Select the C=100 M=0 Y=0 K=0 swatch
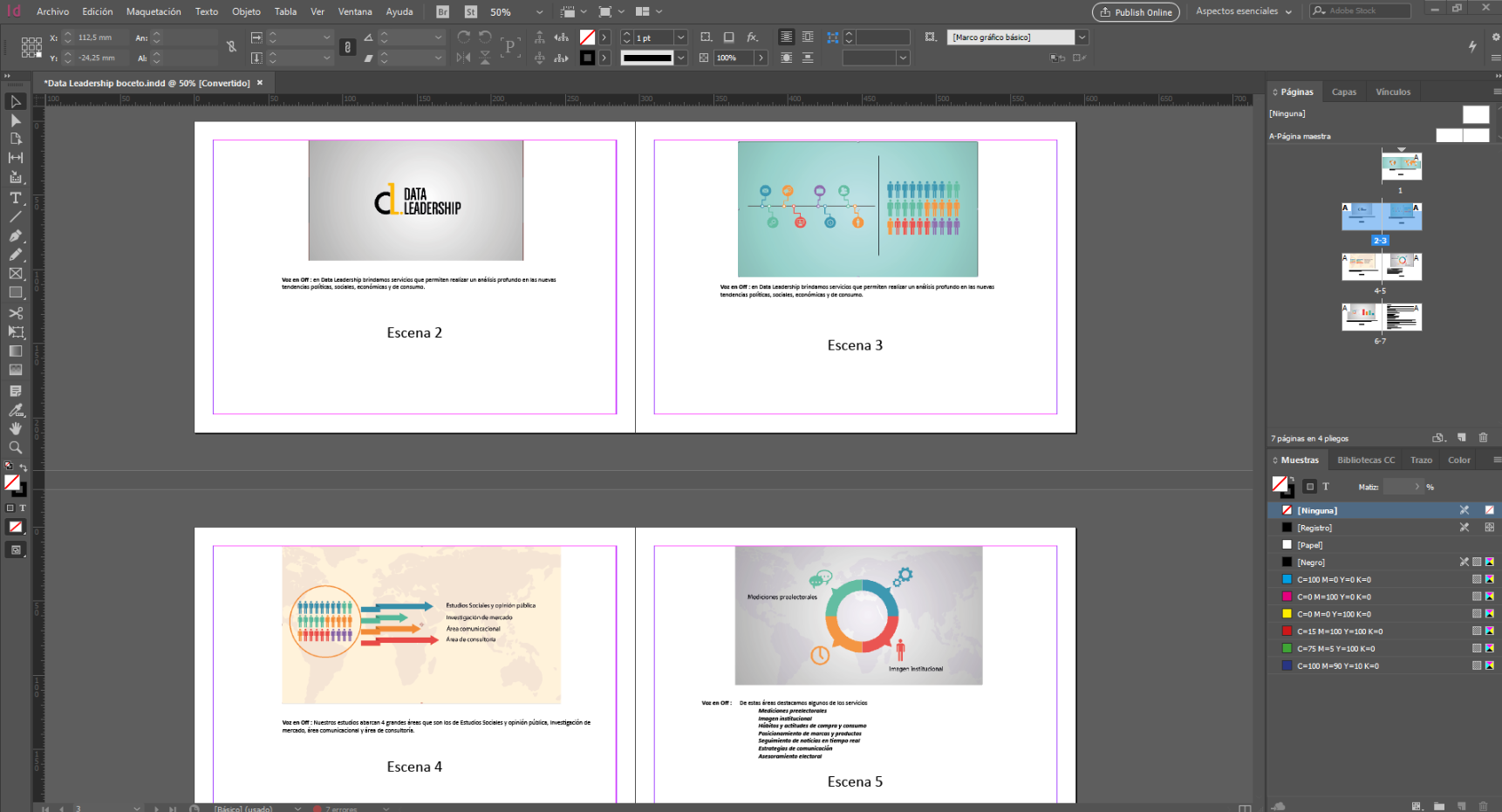Screen dimensions: 1502x812 [x=1384, y=579]
